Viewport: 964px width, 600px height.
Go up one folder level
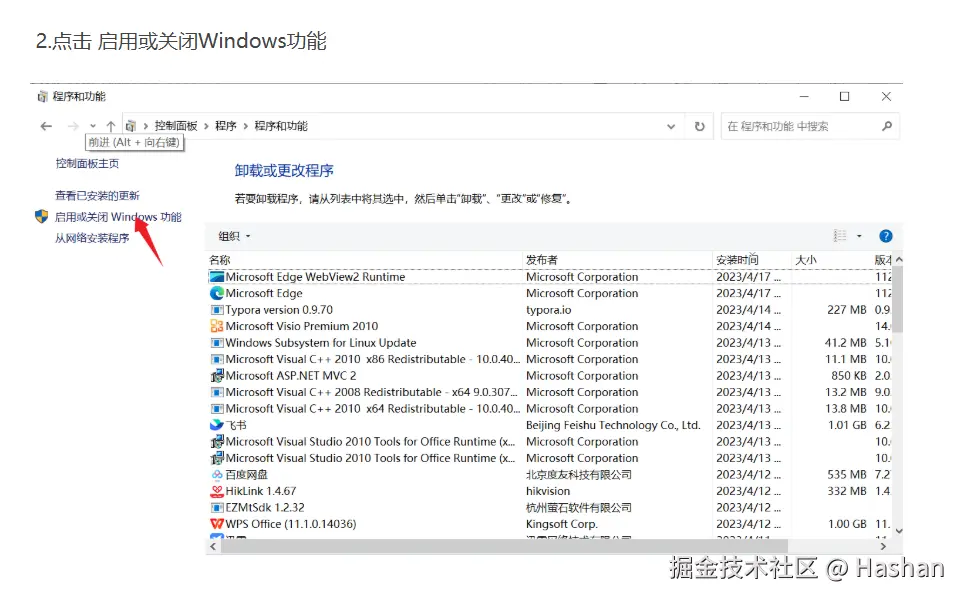tap(111, 126)
